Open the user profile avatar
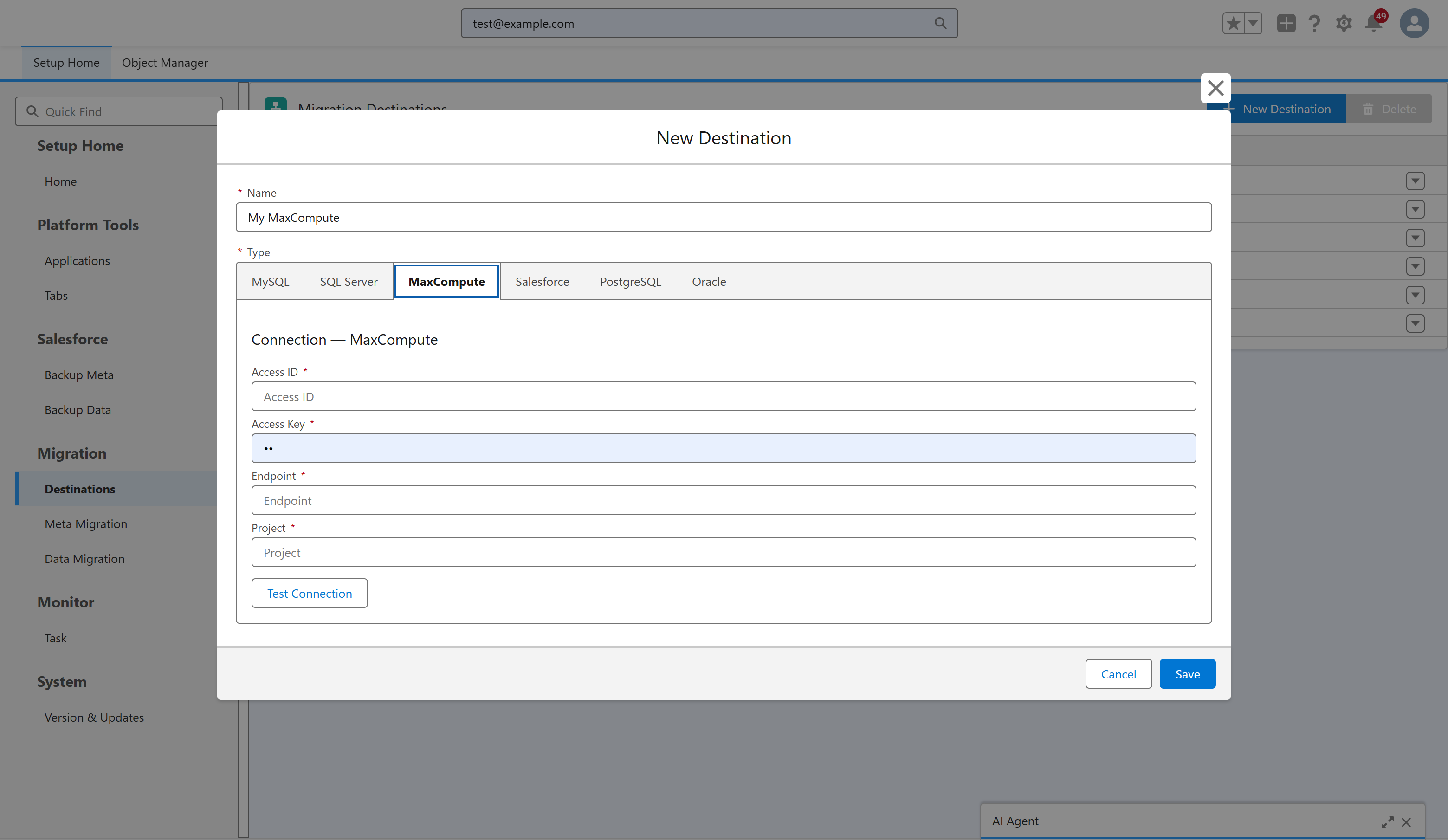The width and height of the screenshot is (1448, 840). click(x=1414, y=24)
